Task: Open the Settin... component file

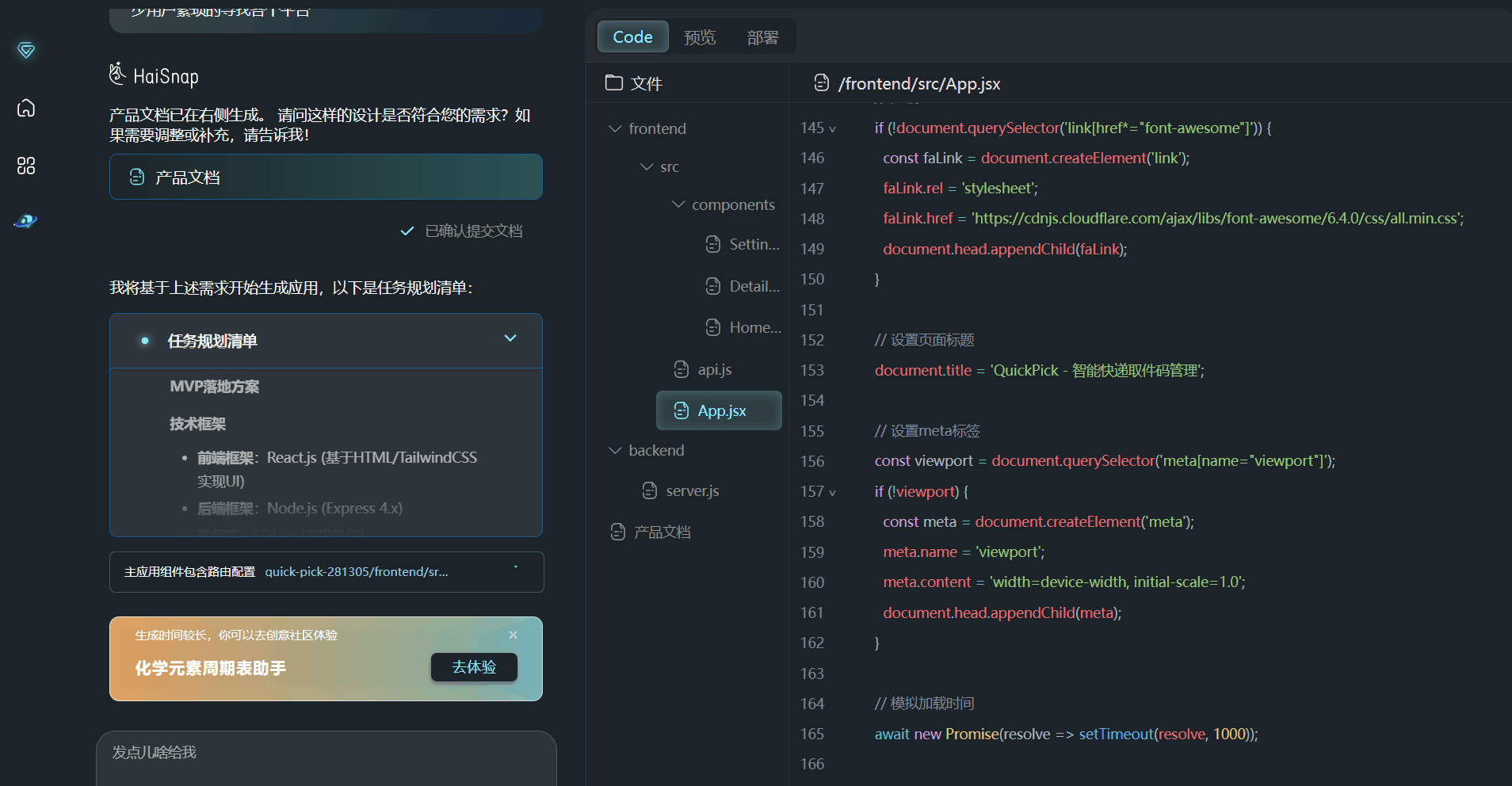Action: [743, 244]
